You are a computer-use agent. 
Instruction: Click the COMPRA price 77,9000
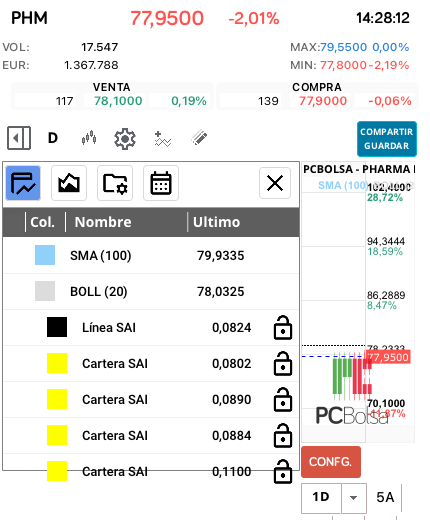[323, 101]
